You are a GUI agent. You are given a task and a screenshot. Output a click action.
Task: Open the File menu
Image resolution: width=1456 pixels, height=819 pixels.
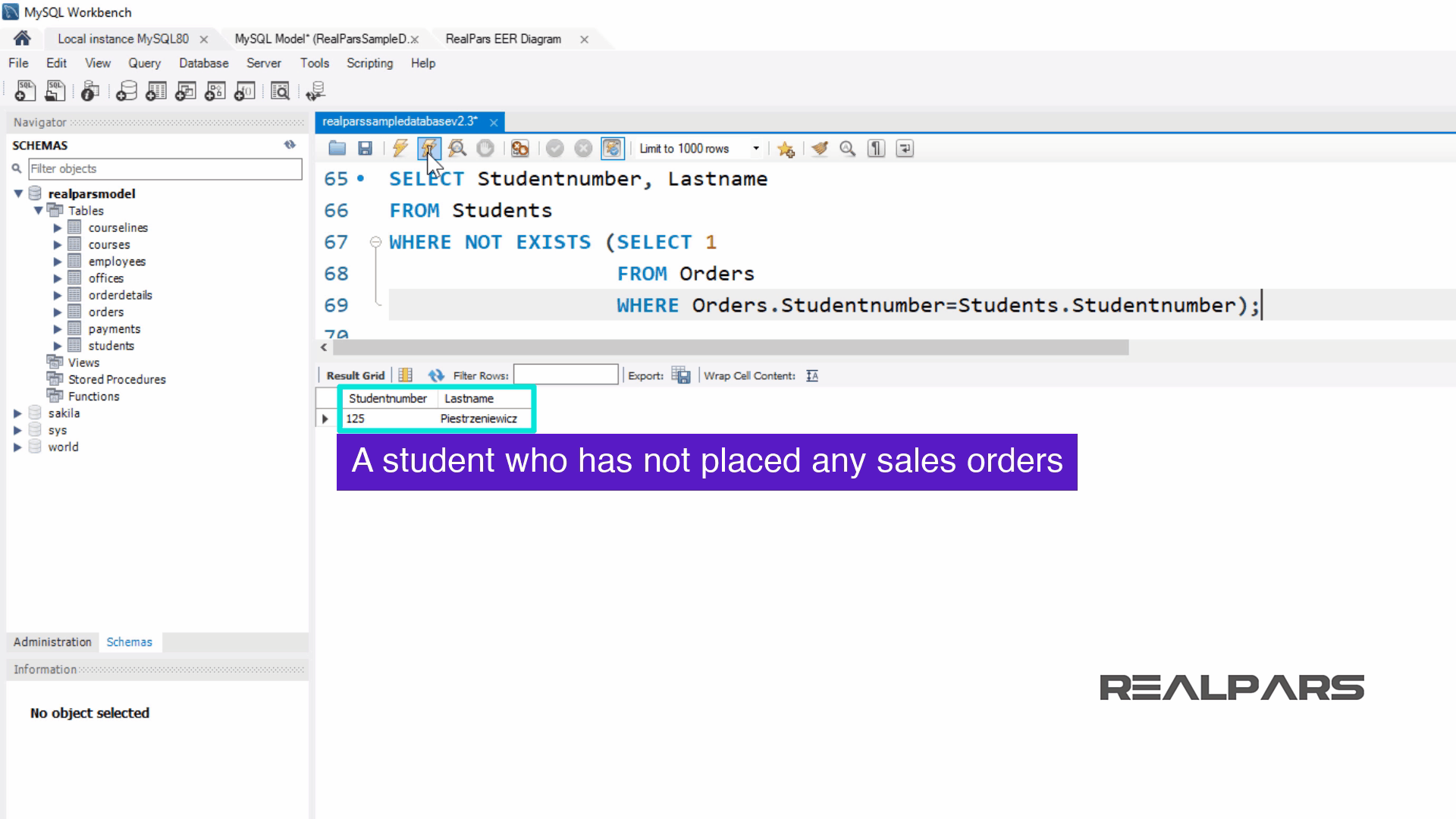click(x=18, y=63)
